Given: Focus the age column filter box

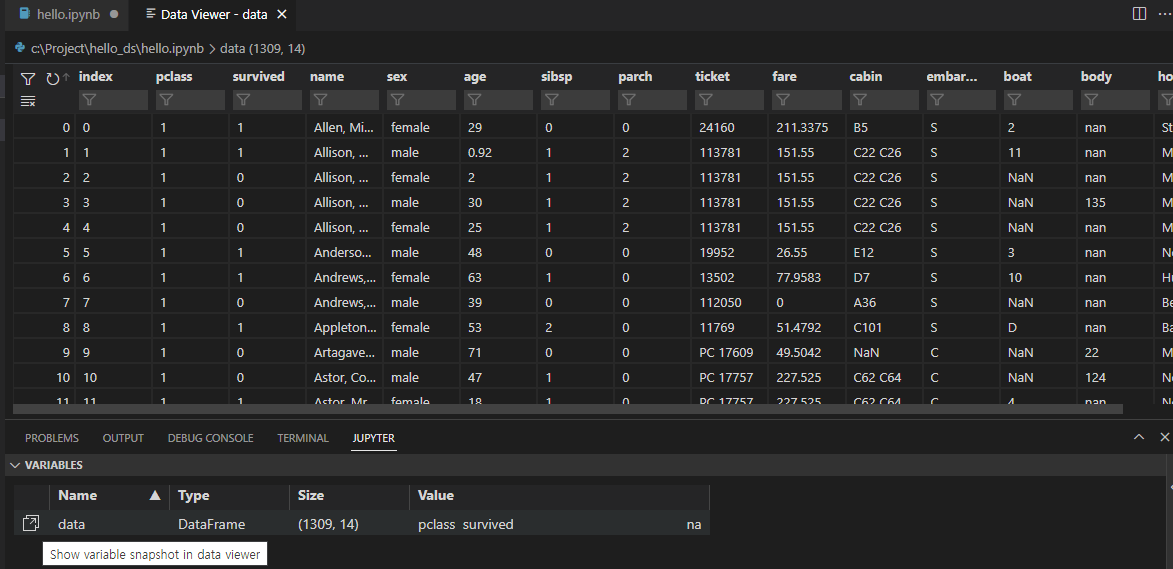Looking at the screenshot, I should [499, 100].
